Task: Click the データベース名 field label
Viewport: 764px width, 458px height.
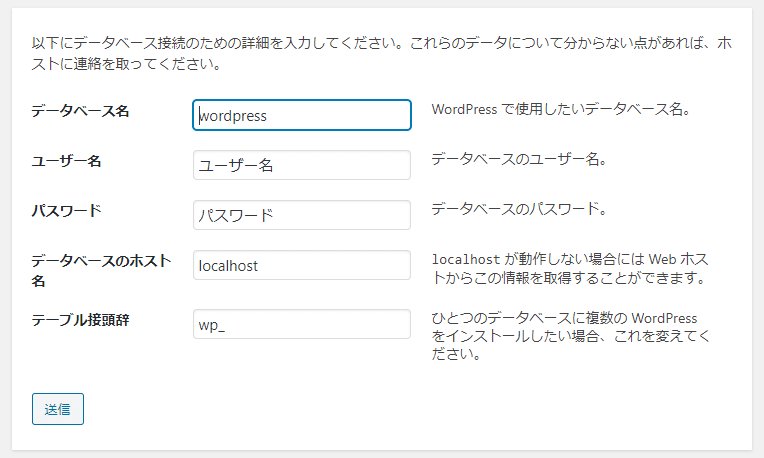Action: coord(80,111)
